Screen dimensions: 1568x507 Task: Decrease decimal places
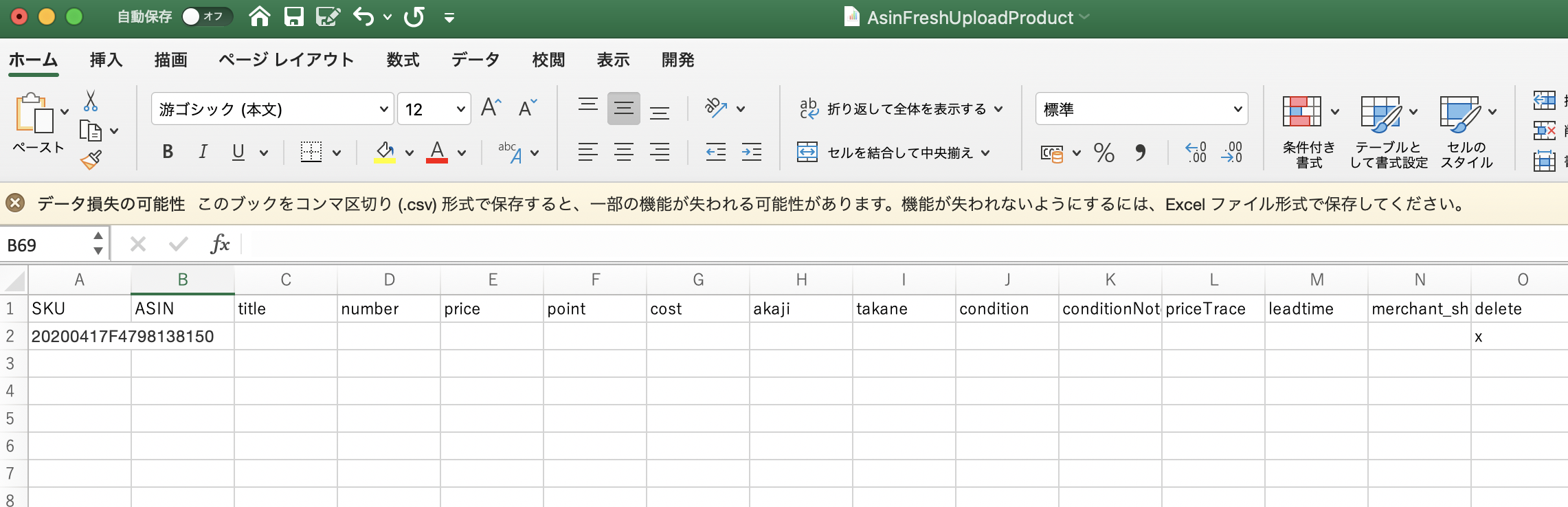tap(1232, 152)
